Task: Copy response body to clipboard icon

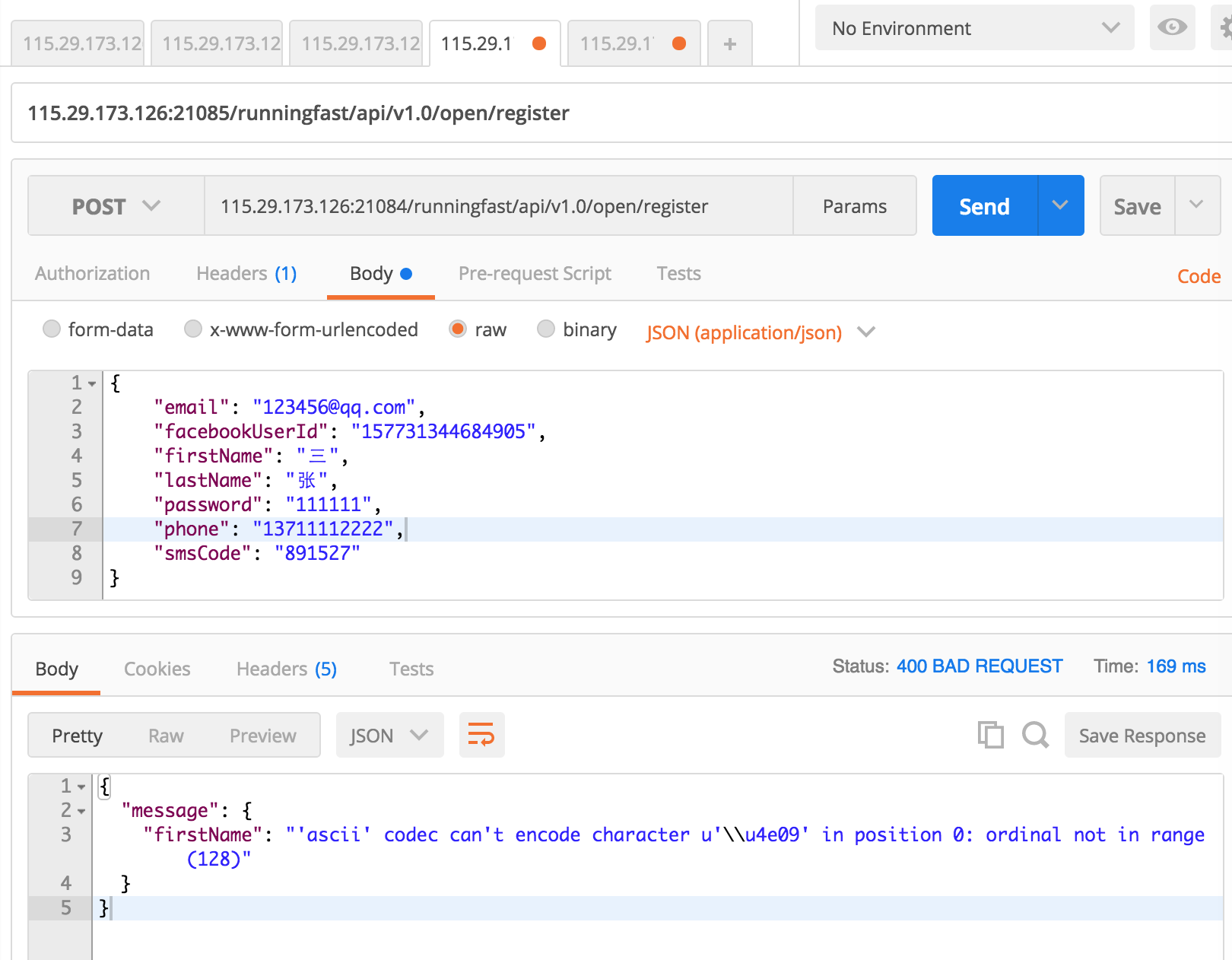Action: pos(990,735)
